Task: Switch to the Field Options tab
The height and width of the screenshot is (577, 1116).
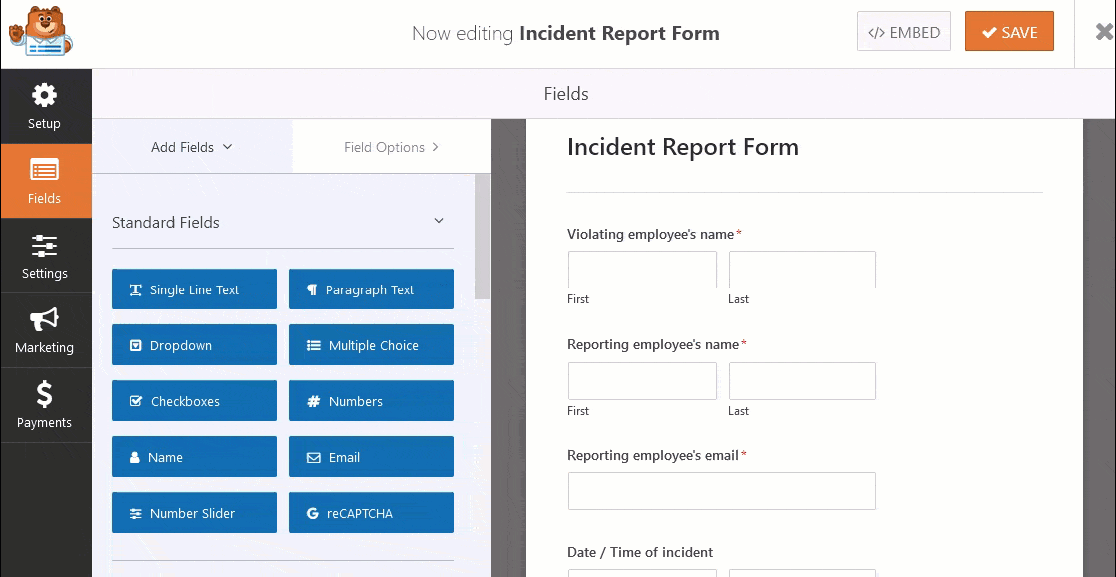Action: coord(391,147)
